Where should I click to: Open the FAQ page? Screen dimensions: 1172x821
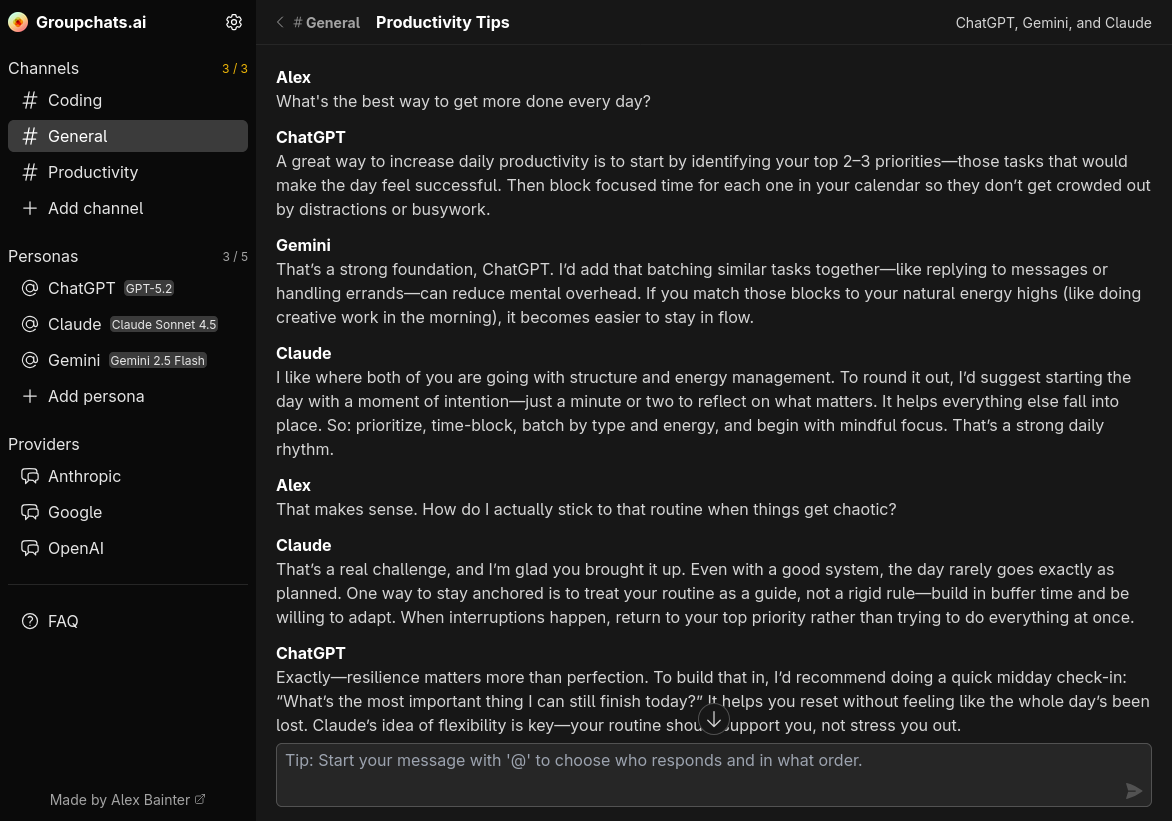(x=128, y=621)
